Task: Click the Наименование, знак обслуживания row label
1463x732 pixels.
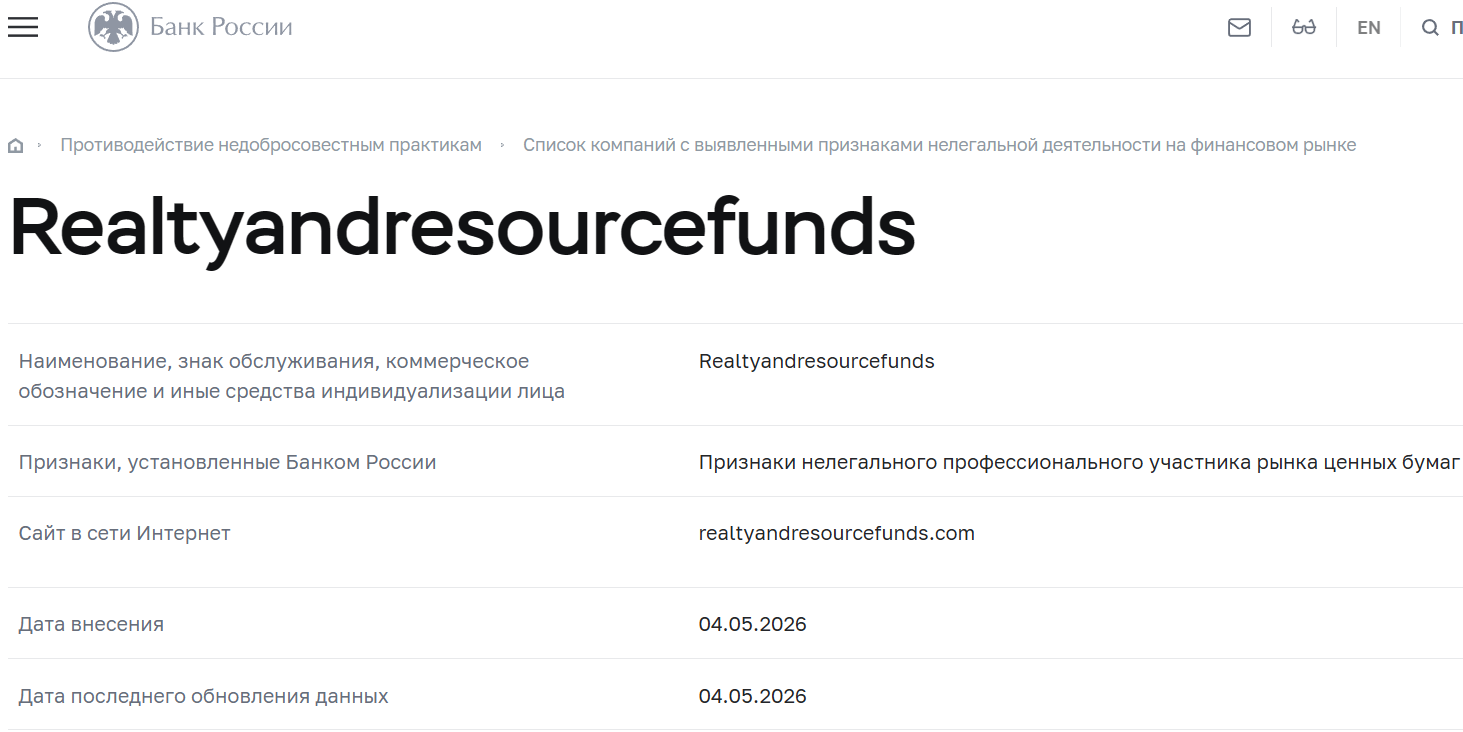Action: tap(292, 376)
